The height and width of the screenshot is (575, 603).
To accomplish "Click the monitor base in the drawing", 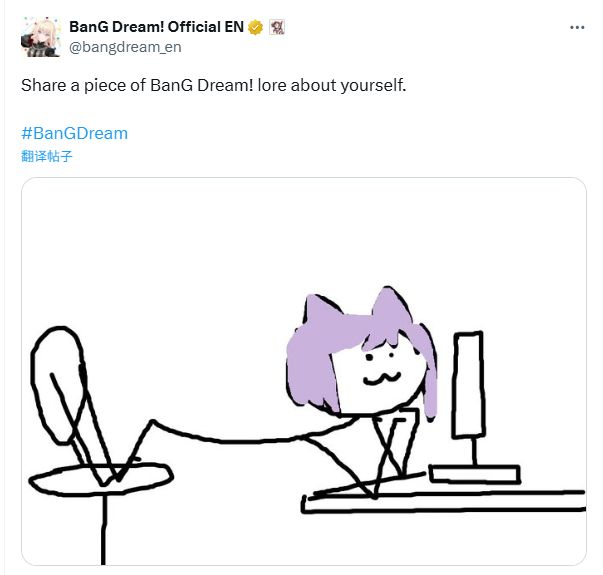I will [475, 474].
